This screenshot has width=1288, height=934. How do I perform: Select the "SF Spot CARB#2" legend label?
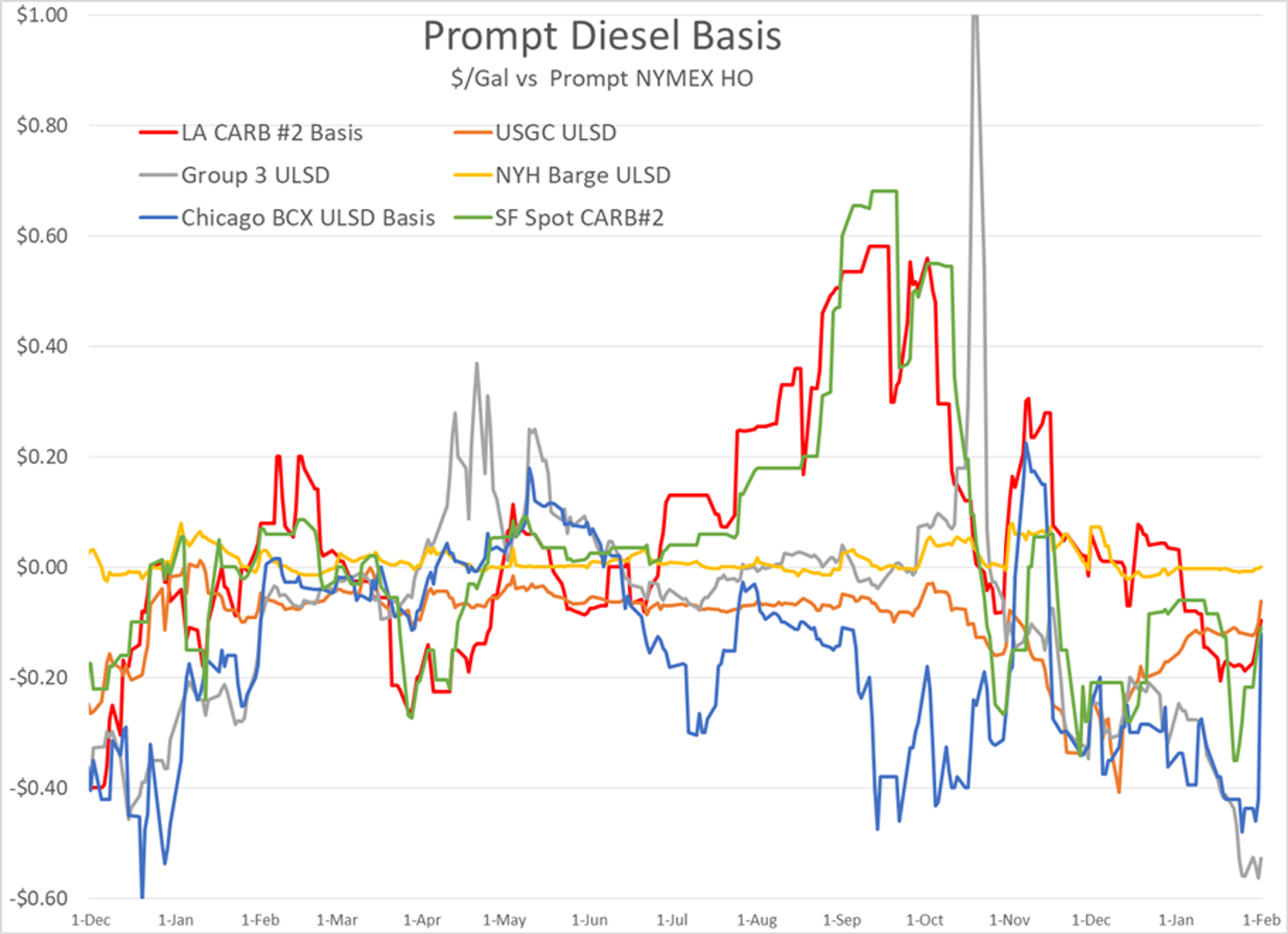coord(579,218)
